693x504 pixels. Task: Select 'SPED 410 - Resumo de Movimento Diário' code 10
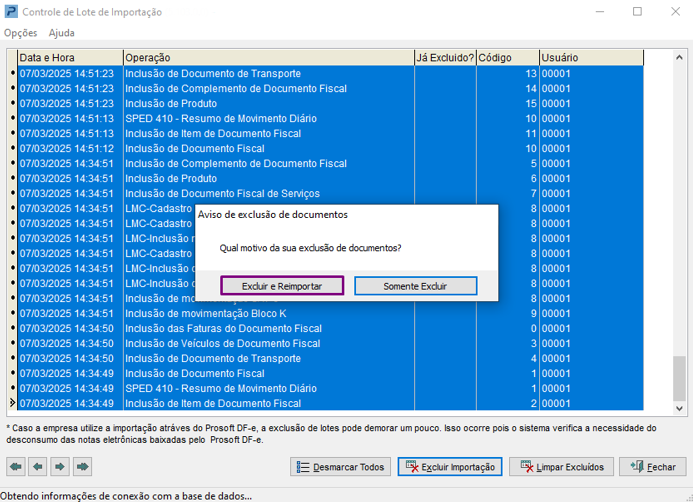(x=331, y=118)
